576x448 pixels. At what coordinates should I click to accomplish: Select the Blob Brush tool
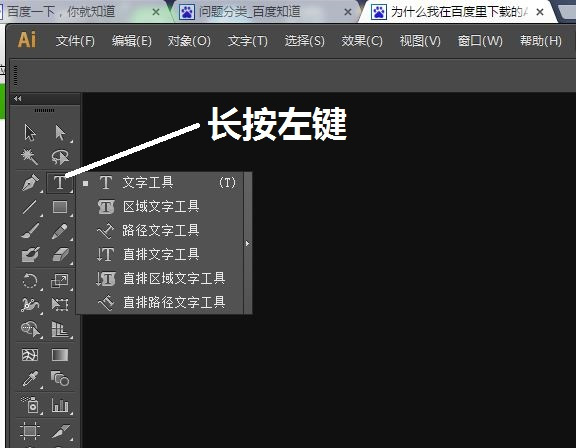pos(30,254)
